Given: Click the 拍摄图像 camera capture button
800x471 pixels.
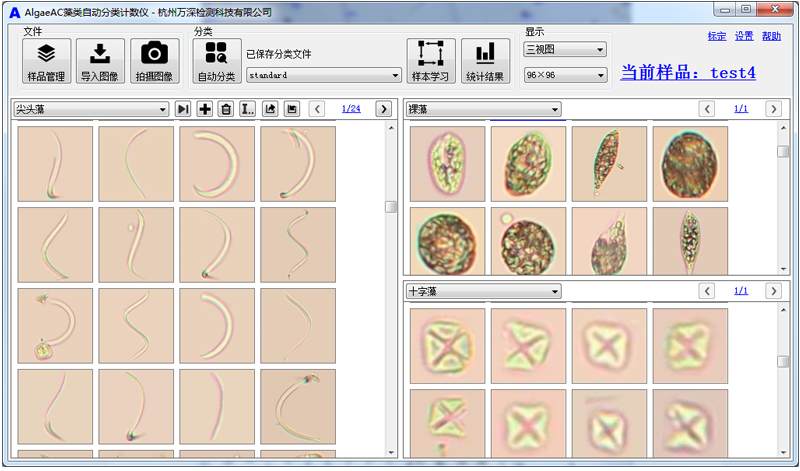Looking at the screenshot, I should 154,60.
